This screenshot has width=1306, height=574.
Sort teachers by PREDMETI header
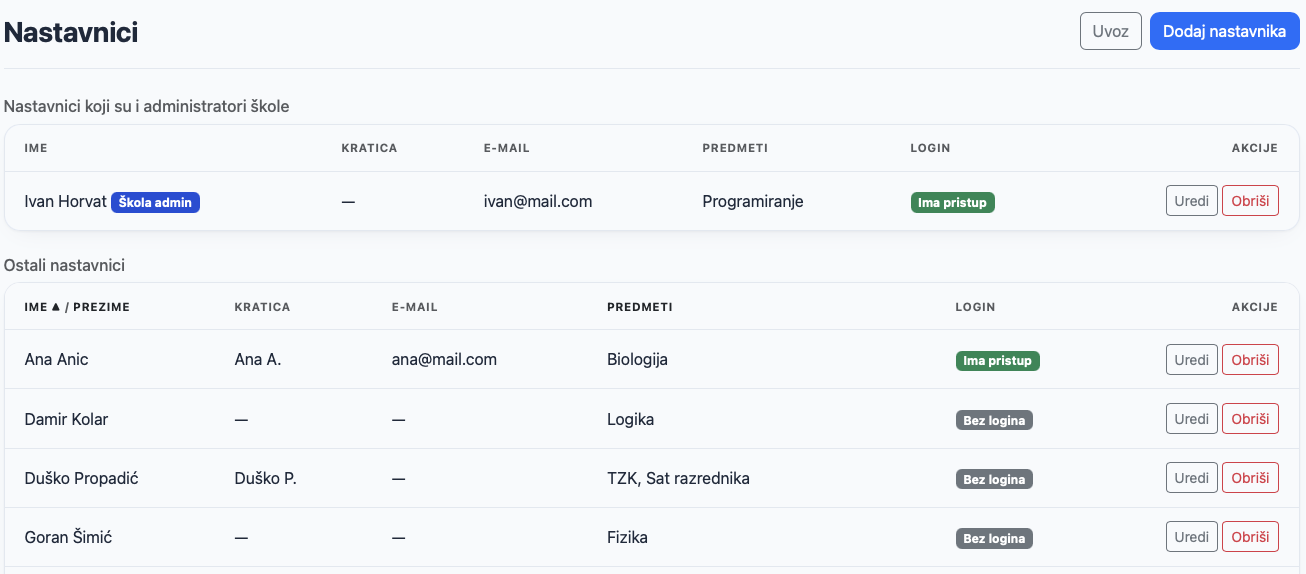(x=639, y=307)
